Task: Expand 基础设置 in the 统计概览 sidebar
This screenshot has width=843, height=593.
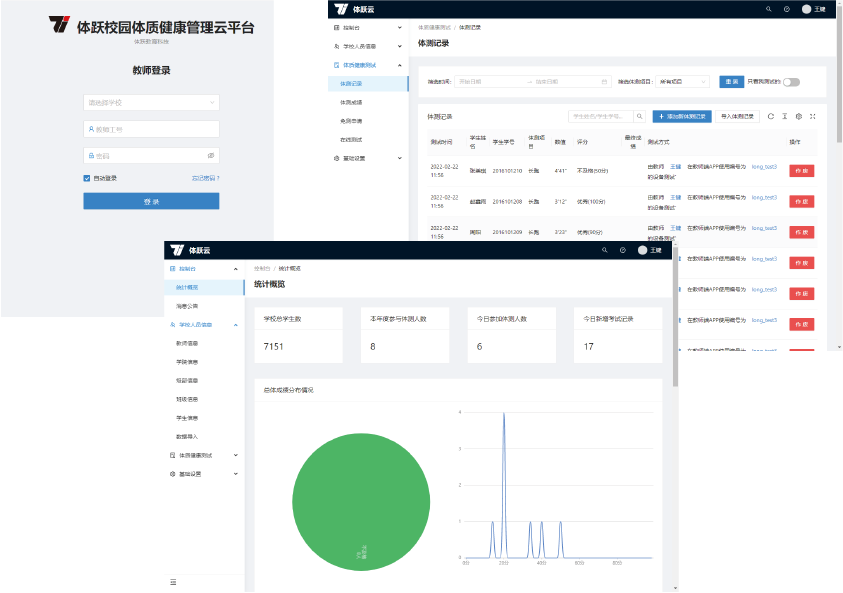Action: 204,473
